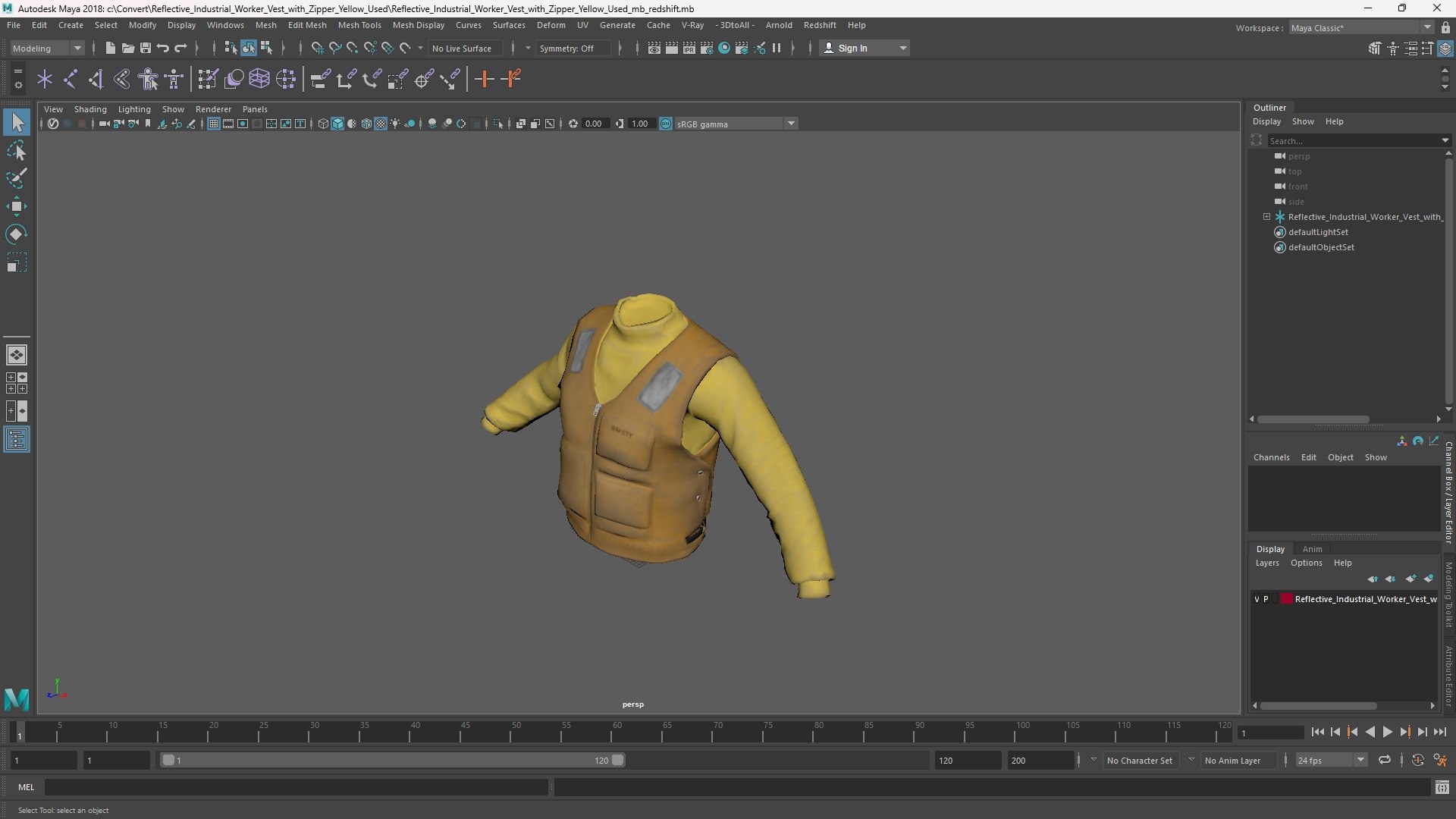Activate the Scale tool
The width and height of the screenshot is (1456, 819).
click(x=17, y=262)
